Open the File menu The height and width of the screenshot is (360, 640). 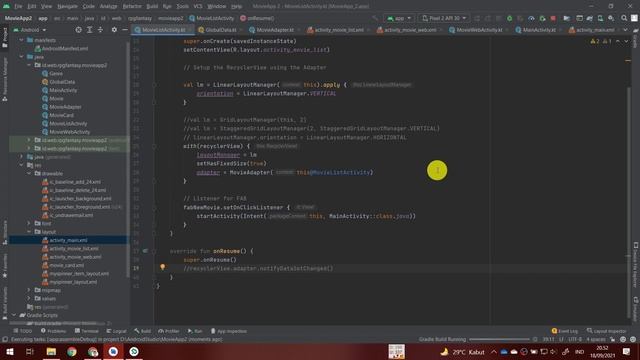point(18,6)
